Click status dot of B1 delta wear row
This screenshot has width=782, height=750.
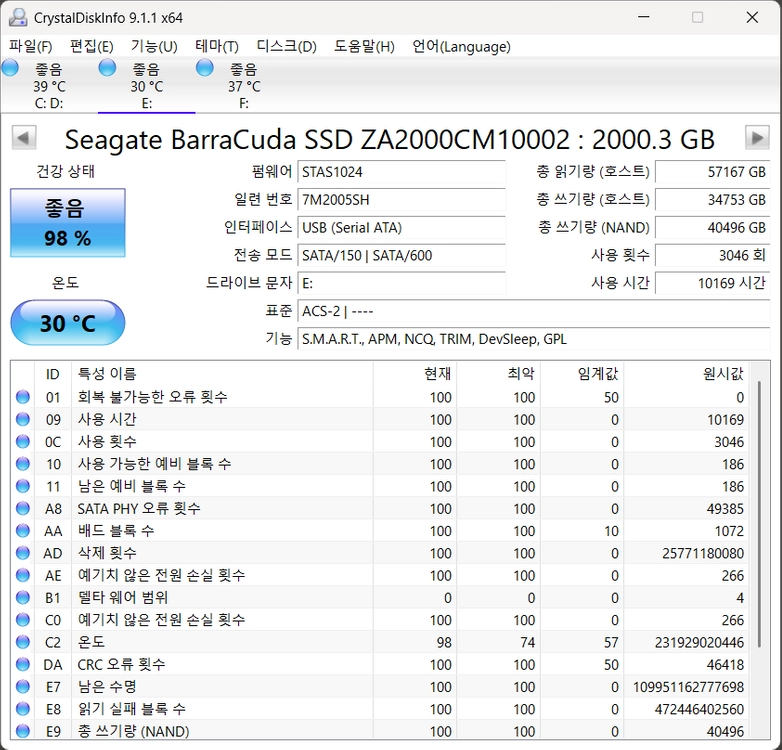coord(23,597)
